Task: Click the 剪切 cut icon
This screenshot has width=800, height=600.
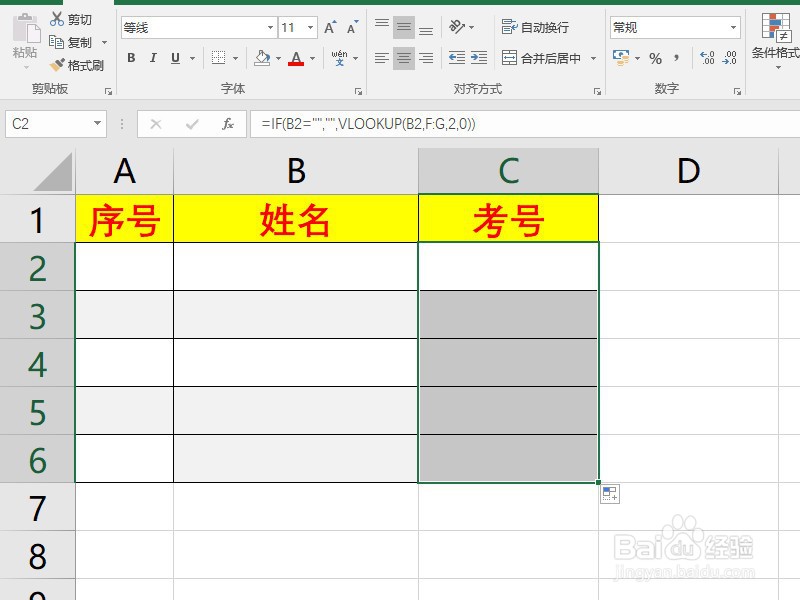Action: [x=57, y=19]
